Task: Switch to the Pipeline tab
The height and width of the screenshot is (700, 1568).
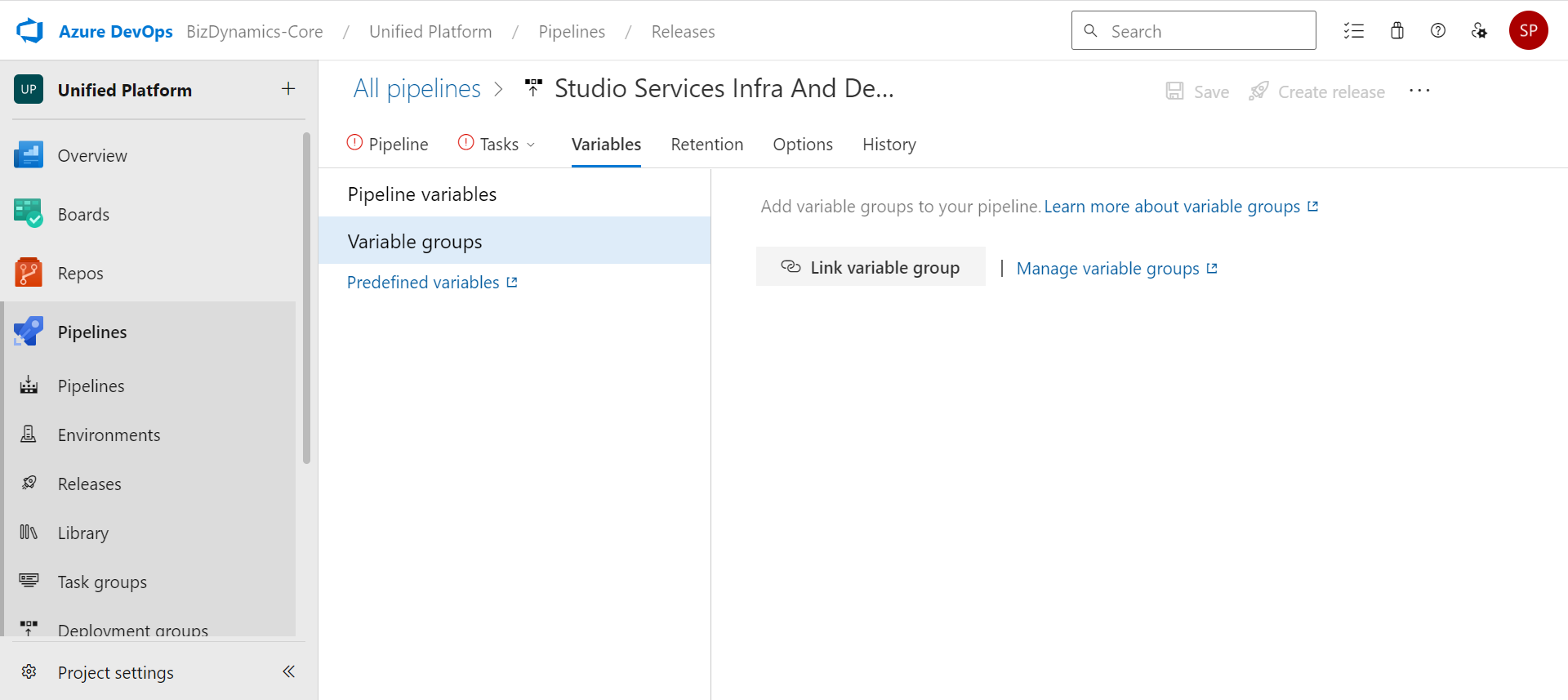Action: 388,145
